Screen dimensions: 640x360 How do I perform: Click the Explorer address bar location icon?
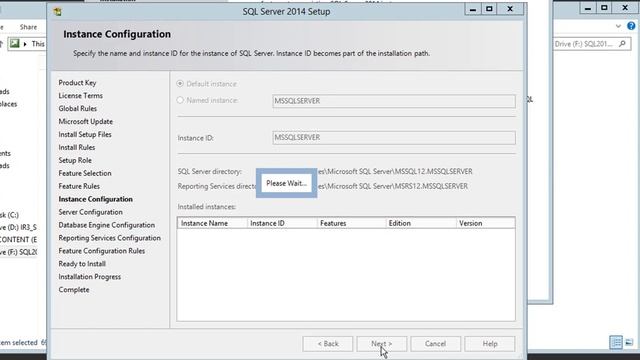[15, 43]
